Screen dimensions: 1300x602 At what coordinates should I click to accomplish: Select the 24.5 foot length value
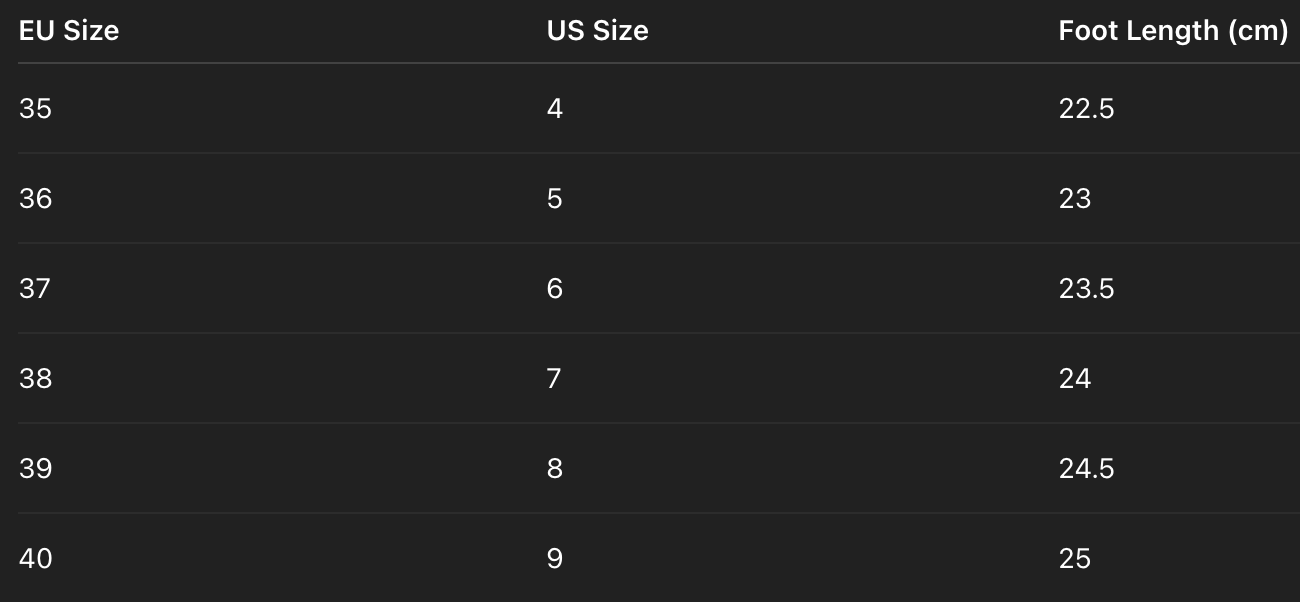coord(1086,468)
